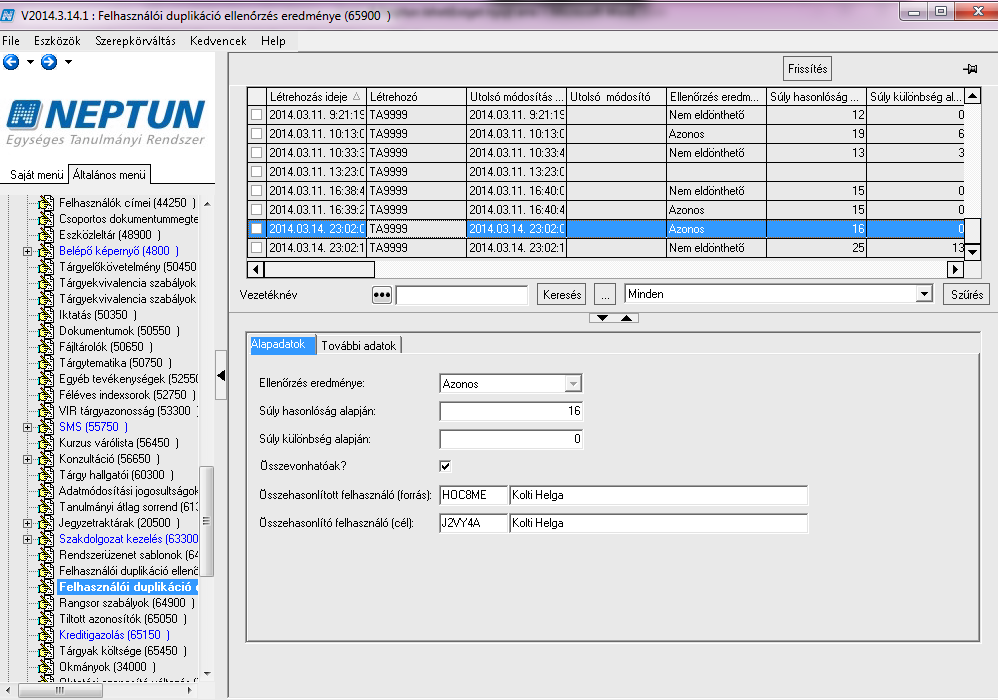Expand the Szakdolgozat kezelés tree node
The height and width of the screenshot is (700, 998).
click(27, 540)
